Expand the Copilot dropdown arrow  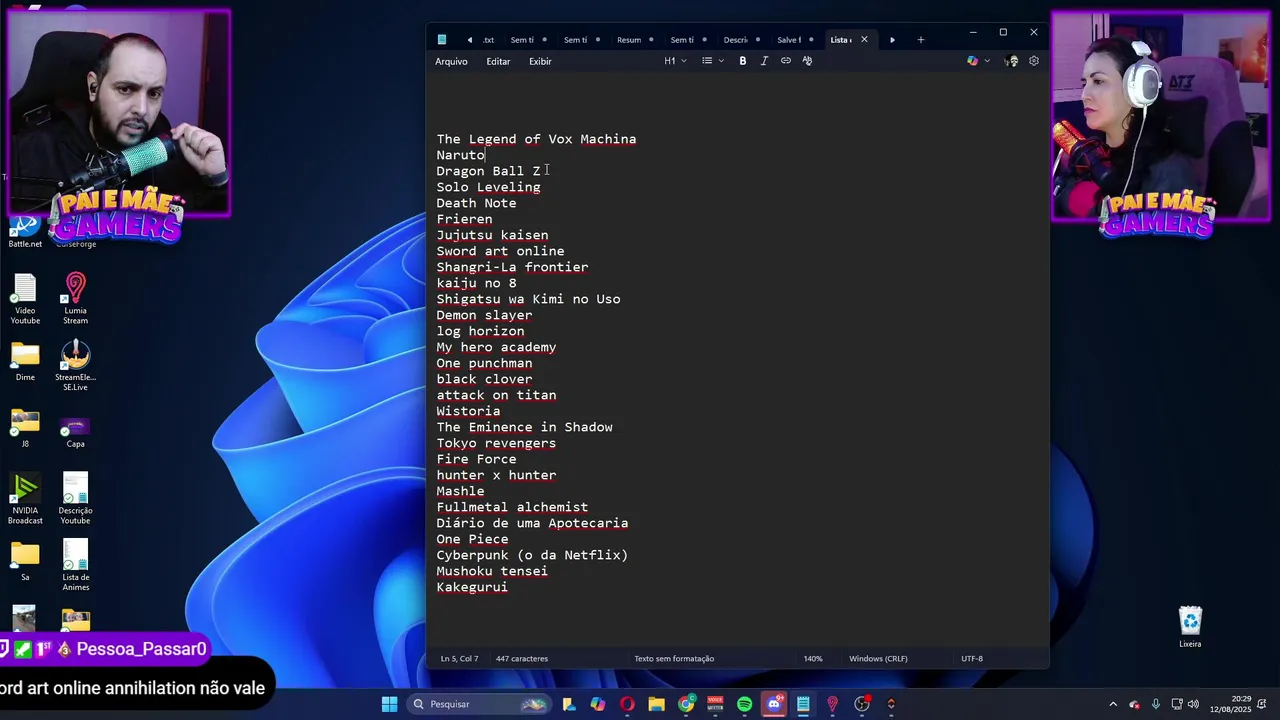987,61
